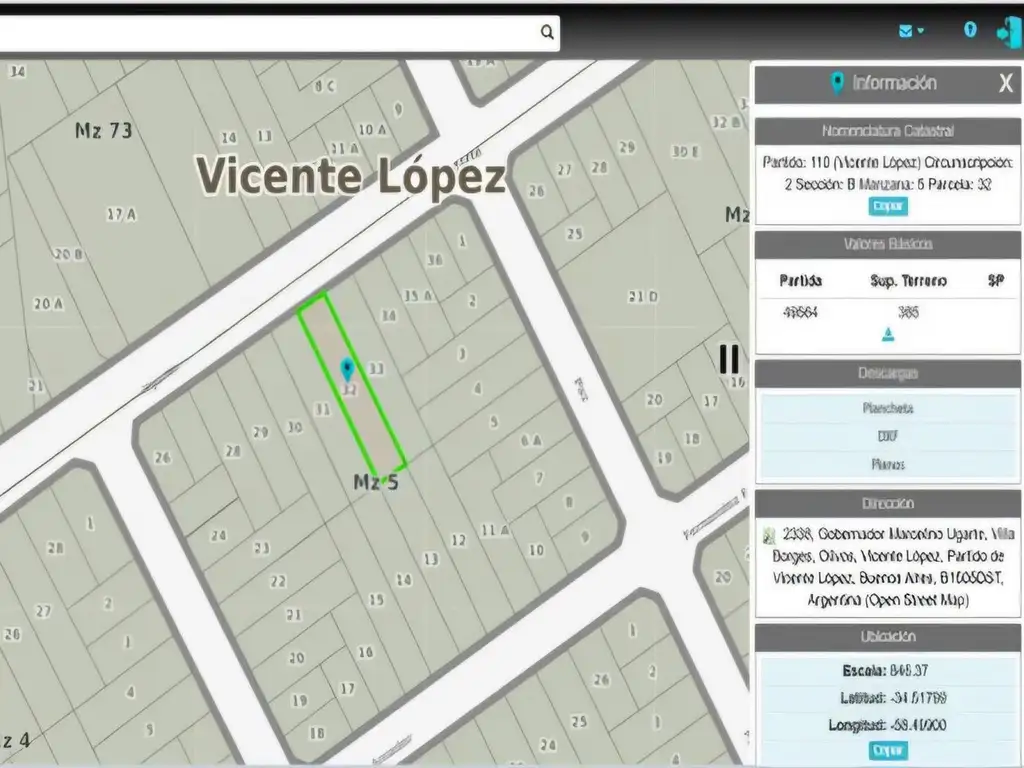Viewport: 1024px width, 768px height.
Task: Open the envelope messages dropdown
Action: [910, 31]
